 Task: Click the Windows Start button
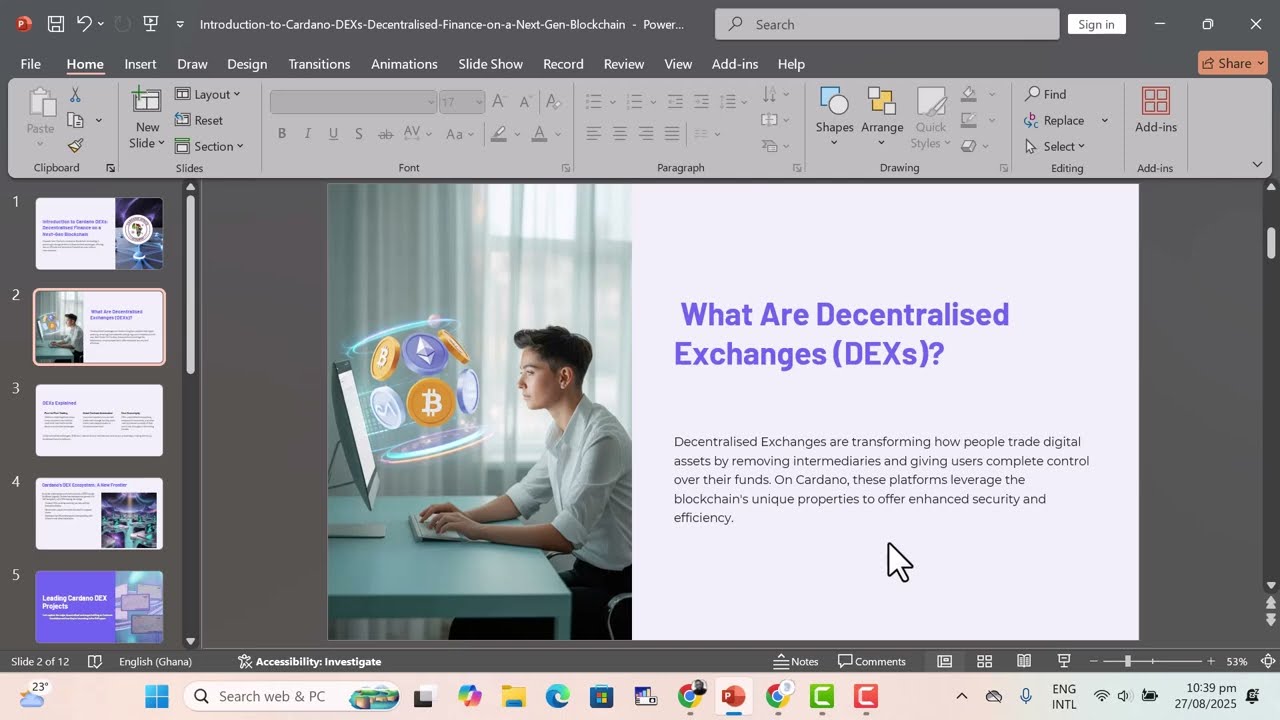157,696
